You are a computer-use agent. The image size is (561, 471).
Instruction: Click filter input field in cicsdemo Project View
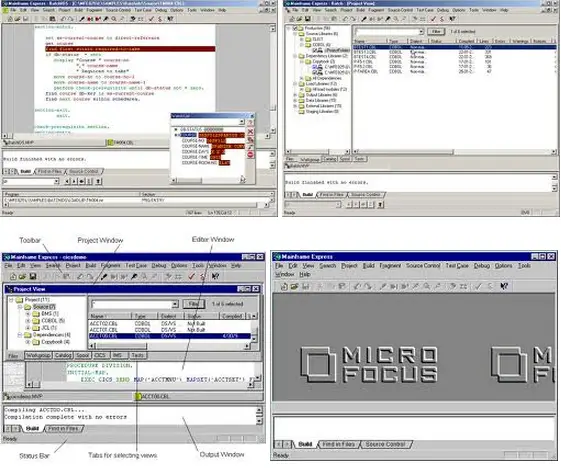click(x=131, y=304)
